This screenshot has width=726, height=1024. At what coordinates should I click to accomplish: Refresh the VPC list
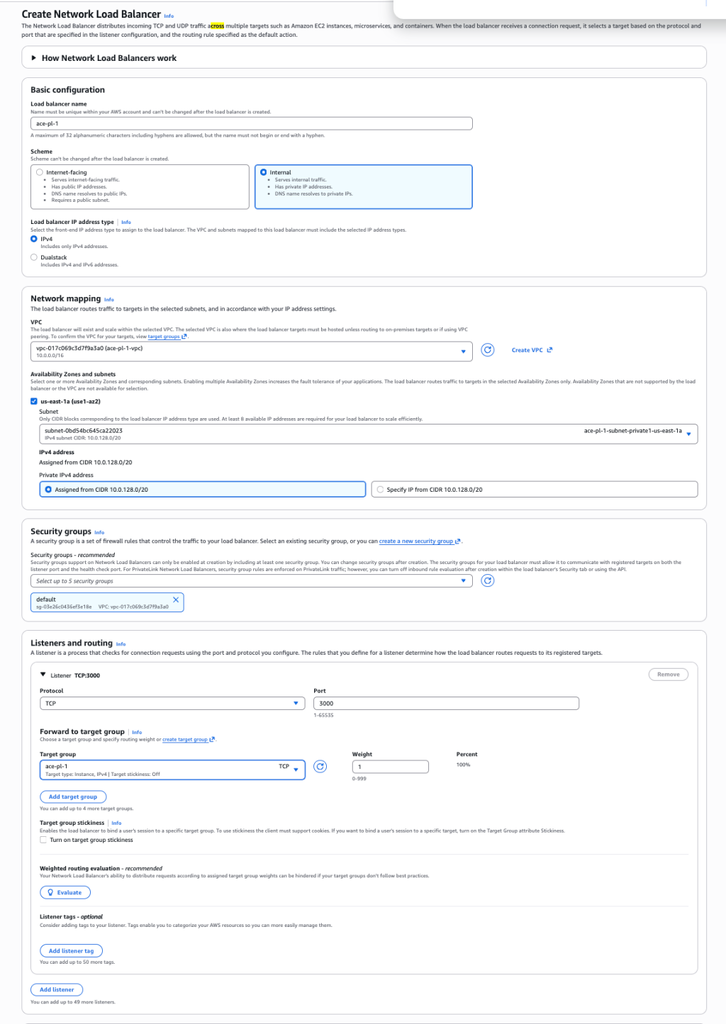[x=489, y=350]
